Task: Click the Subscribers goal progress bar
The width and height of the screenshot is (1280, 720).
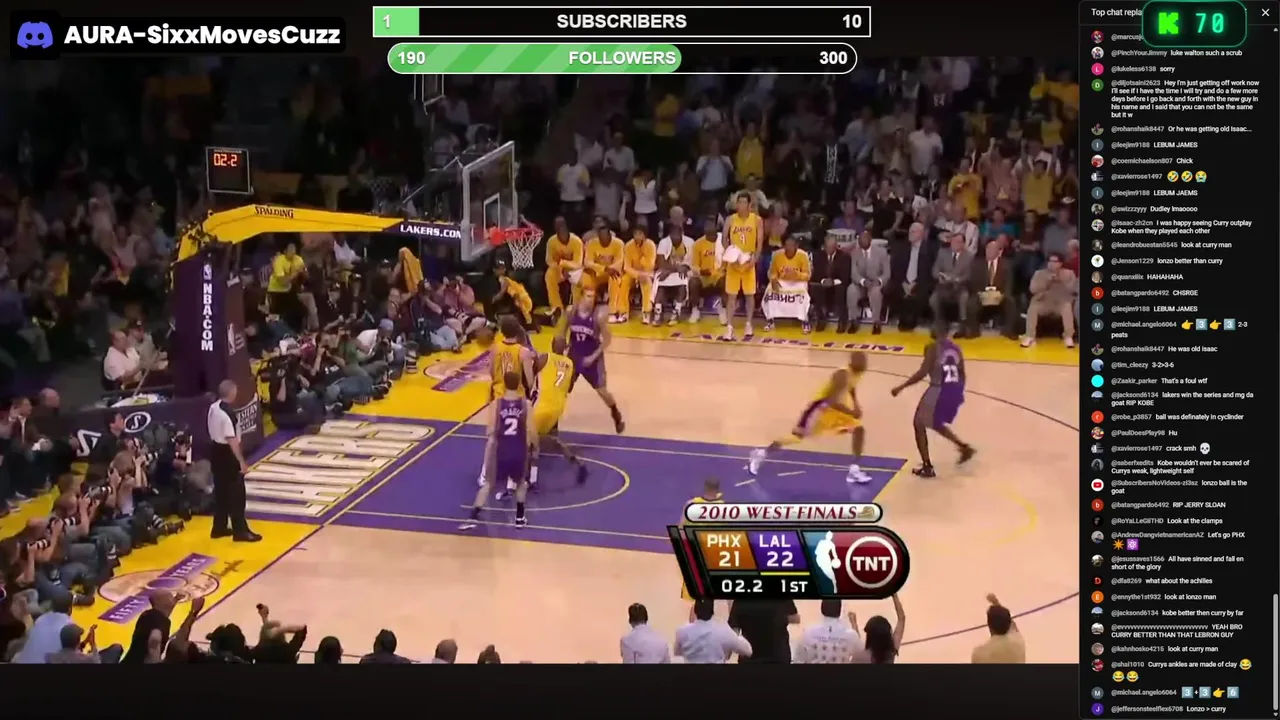Action: tap(621, 21)
